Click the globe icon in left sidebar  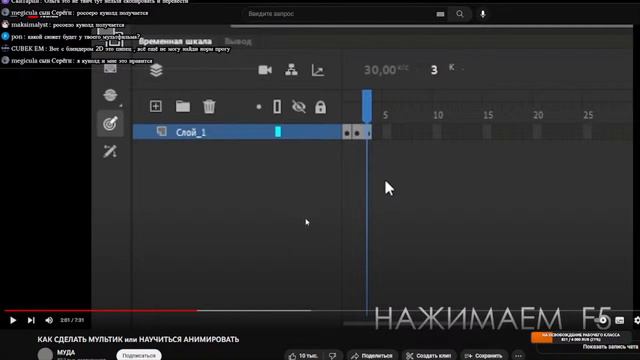(x=110, y=95)
